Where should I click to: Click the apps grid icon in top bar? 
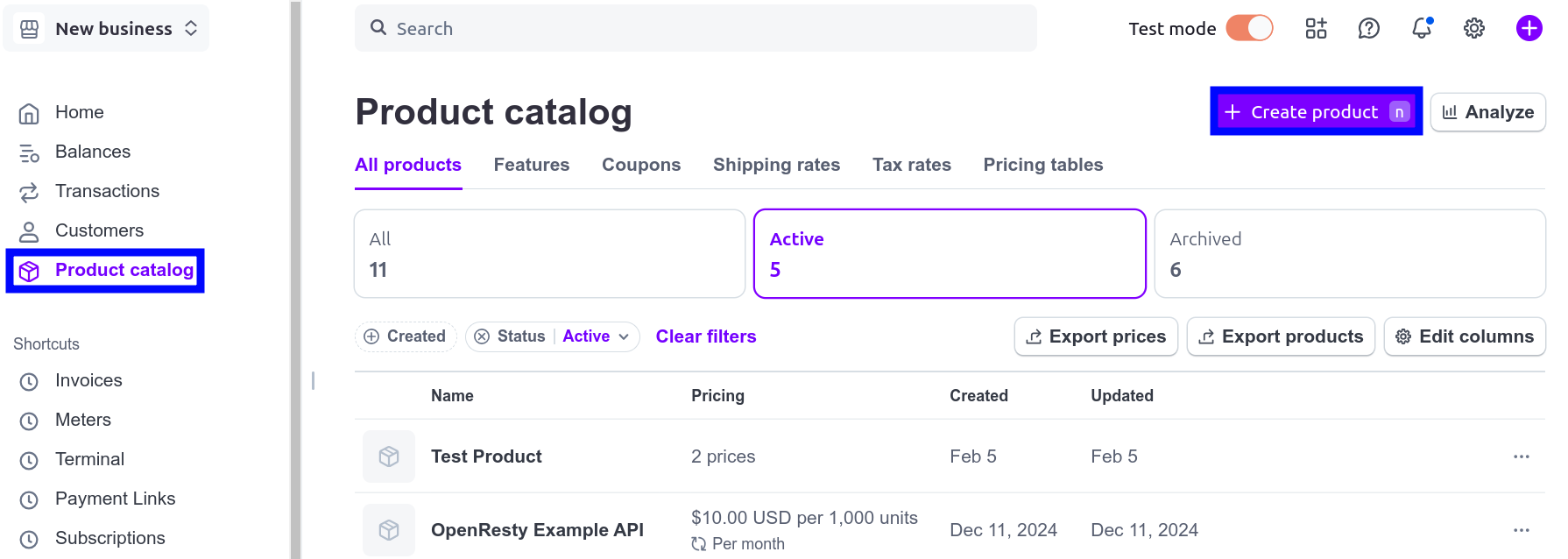[1316, 28]
